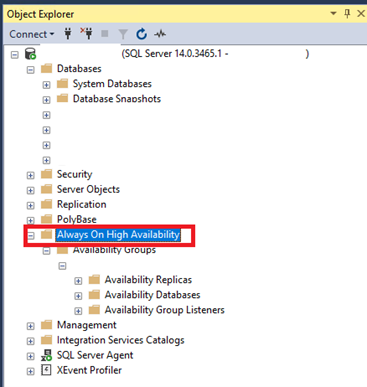Select the Databases folder icon

[x=47, y=69]
